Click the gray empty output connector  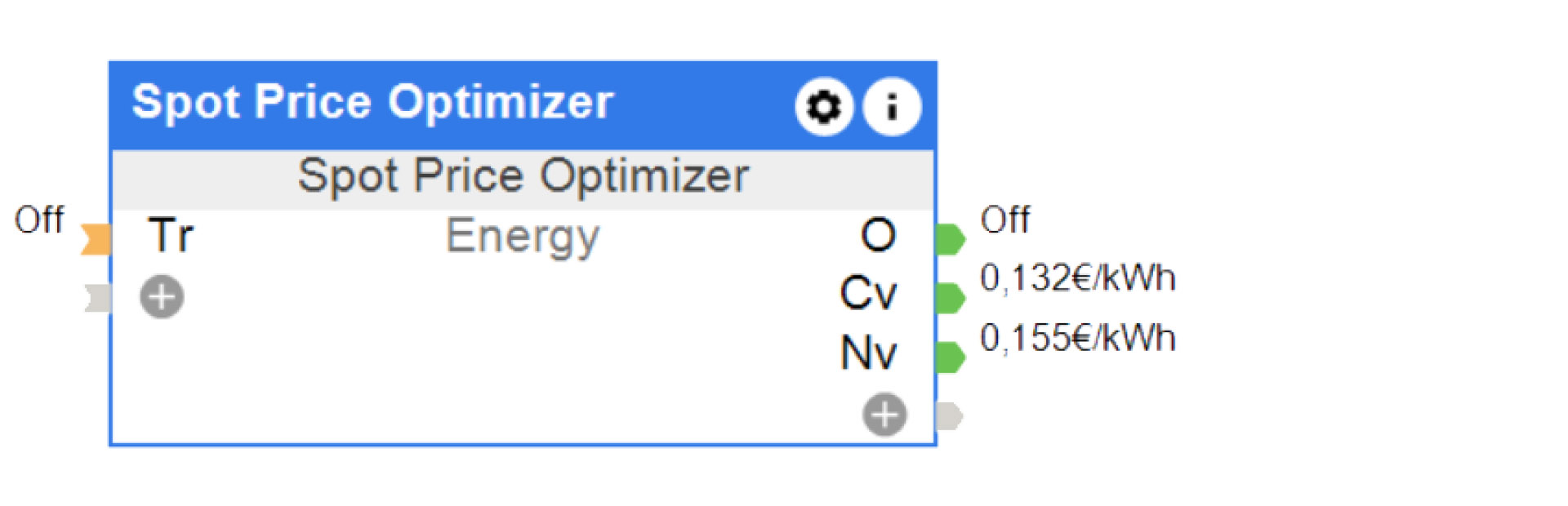coord(949,416)
